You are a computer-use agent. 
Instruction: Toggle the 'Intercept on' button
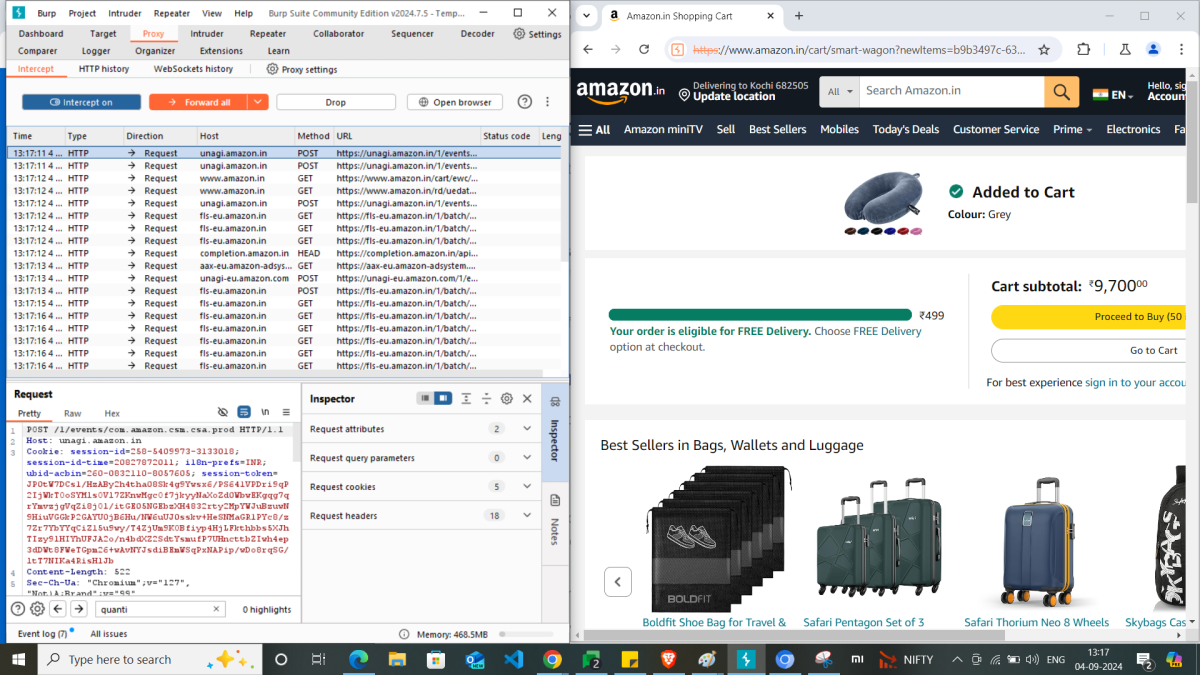click(x=82, y=102)
